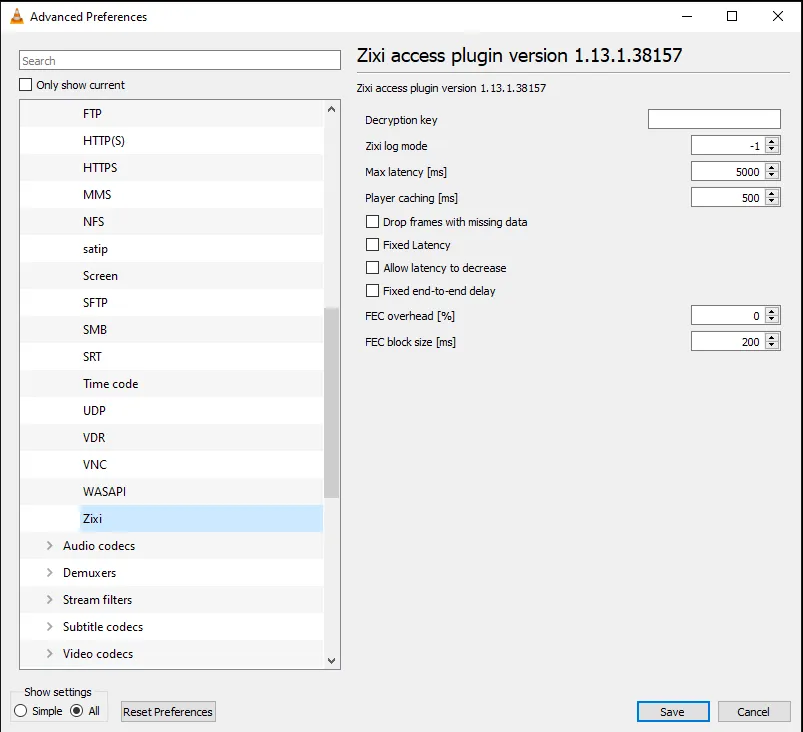Expand the Demuxers tree node
803x732 pixels.
pyautogui.click(x=50, y=573)
